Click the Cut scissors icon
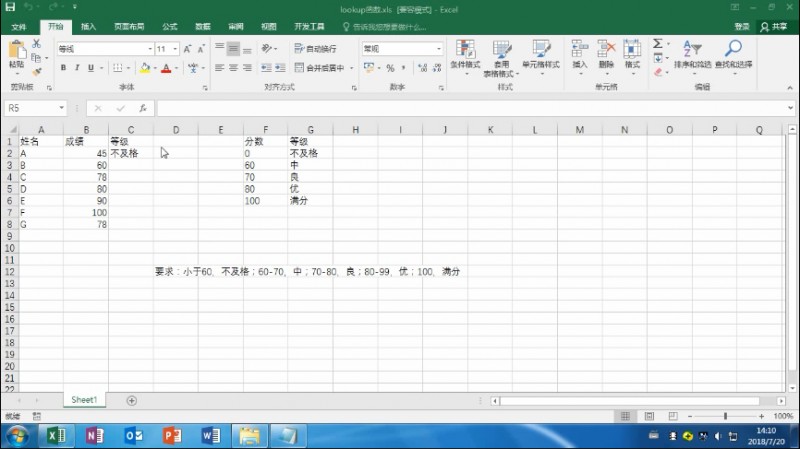Image resolution: width=800 pixels, height=449 pixels. pyautogui.click(x=36, y=44)
